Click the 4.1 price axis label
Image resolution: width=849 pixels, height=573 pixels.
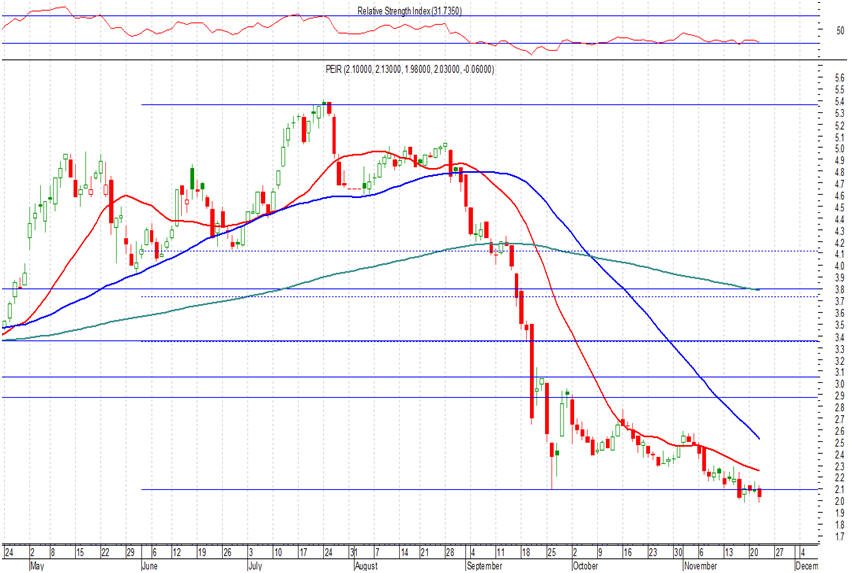tap(839, 254)
